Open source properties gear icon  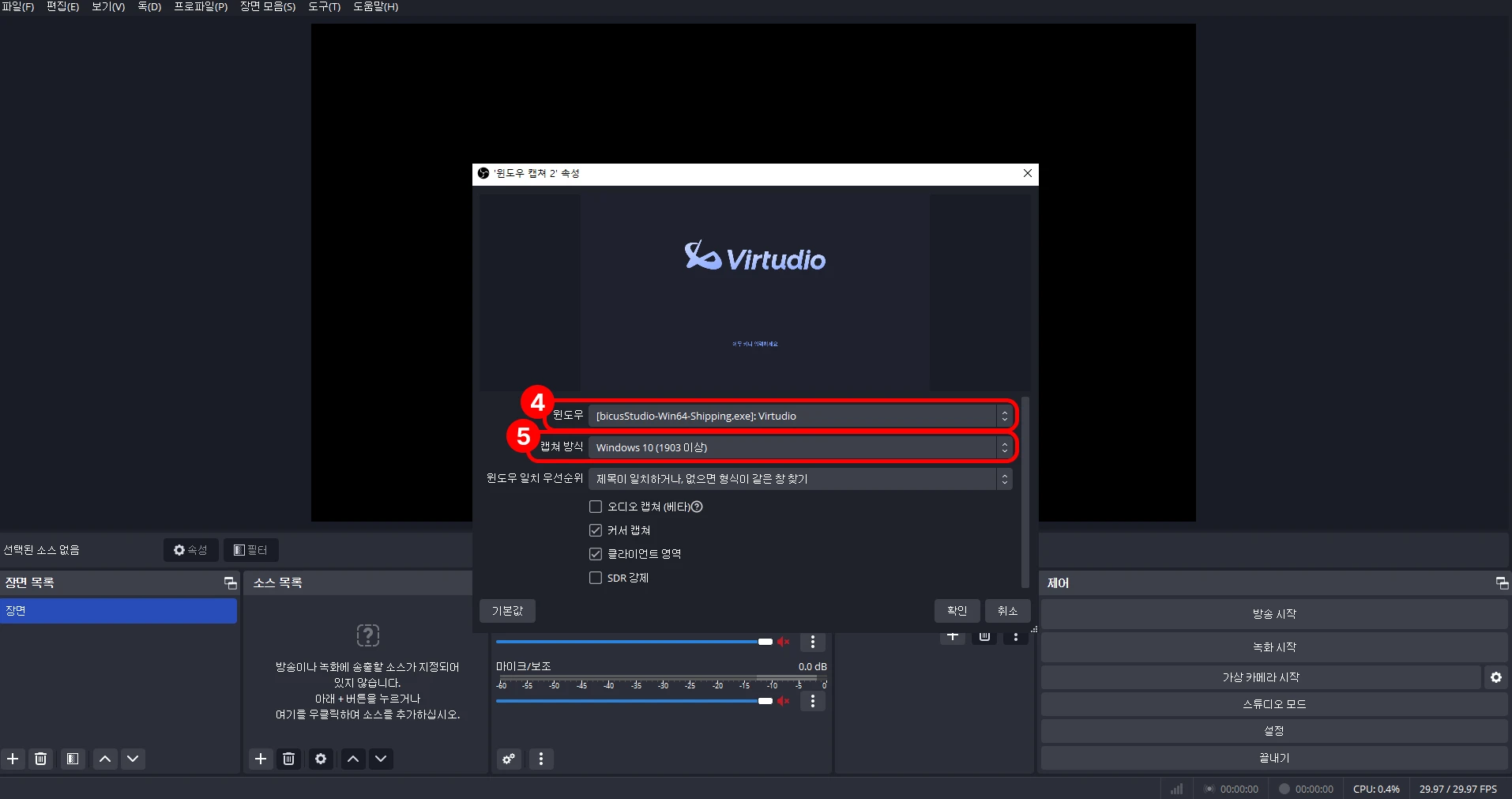pos(321,759)
